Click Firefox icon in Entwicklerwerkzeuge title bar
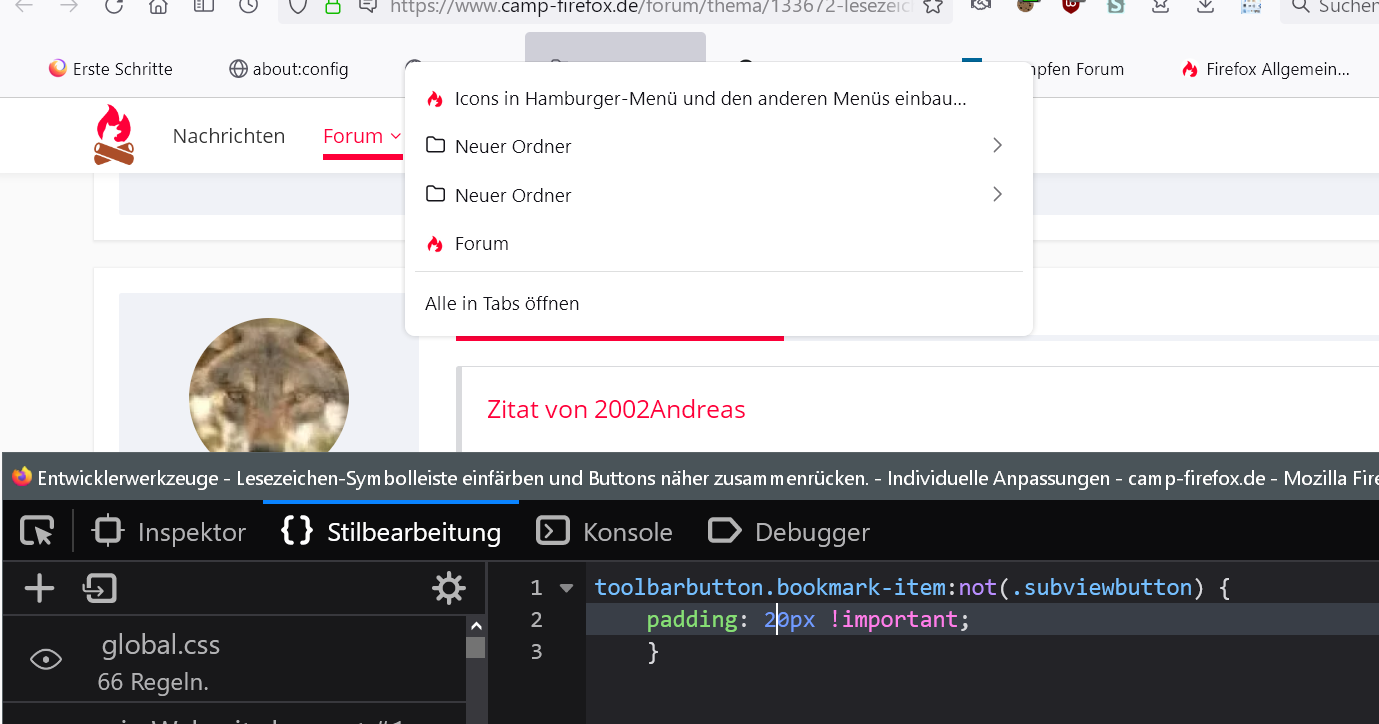1379x724 pixels. (x=22, y=477)
